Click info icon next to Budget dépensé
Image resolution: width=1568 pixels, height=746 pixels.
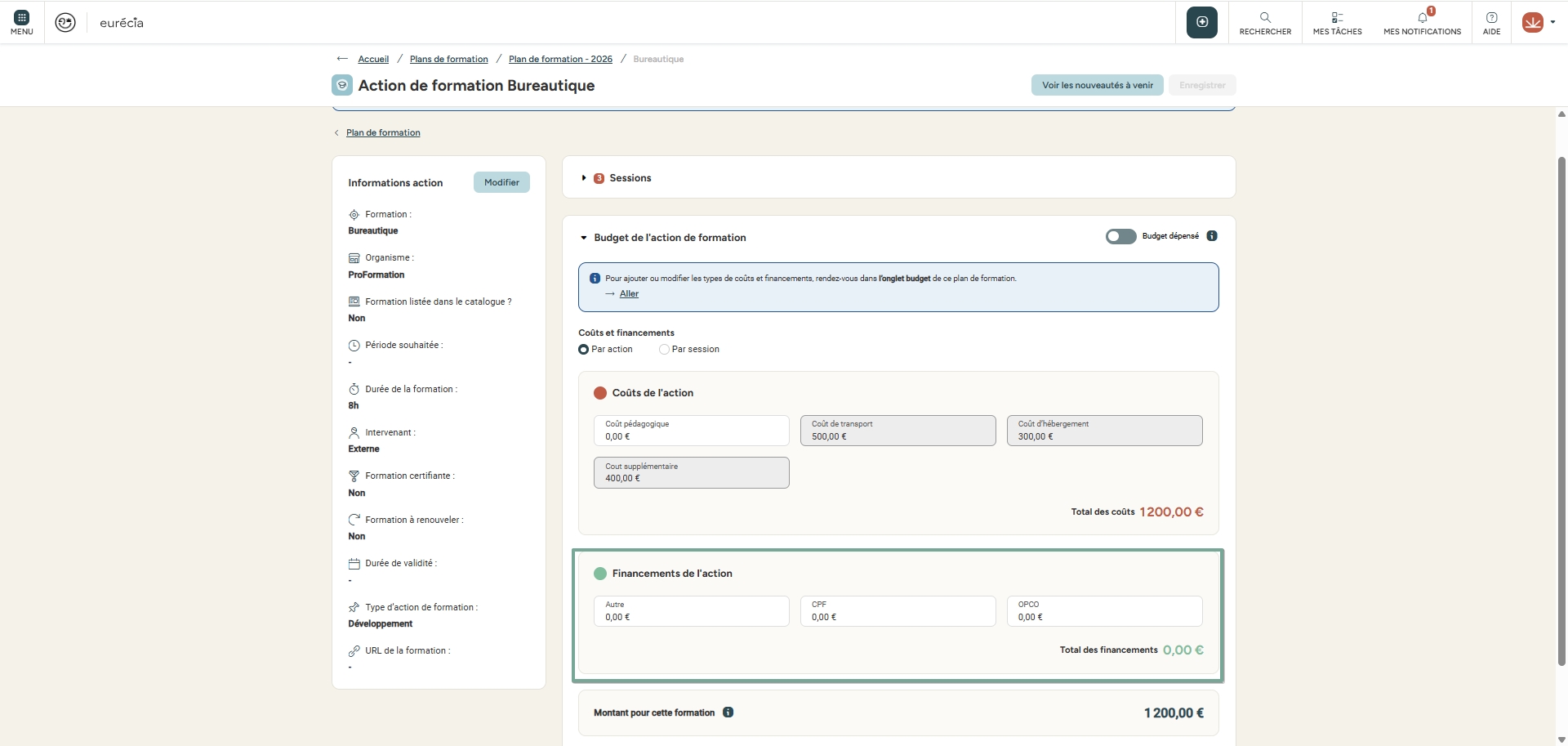(1212, 236)
